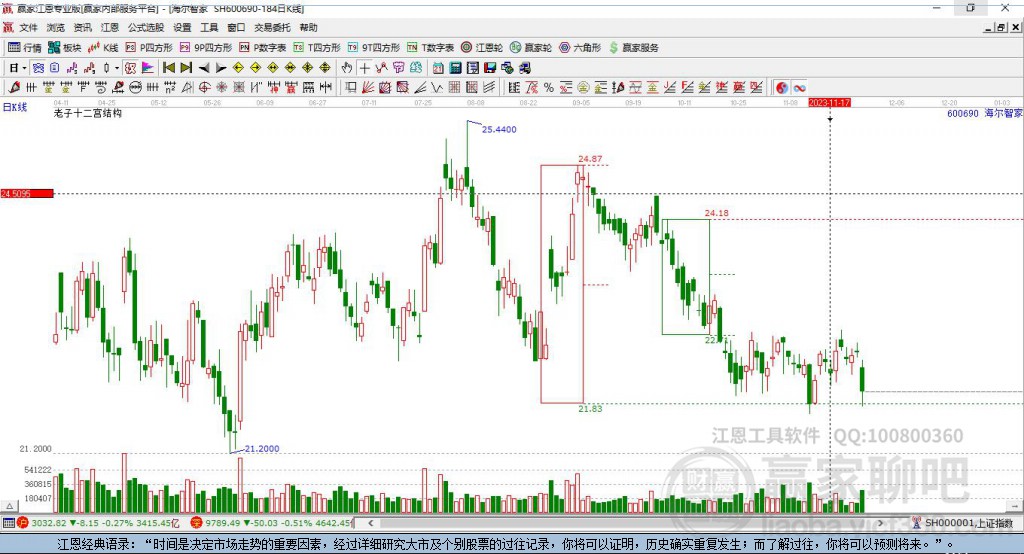This screenshot has height=554, width=1024.
Task: Open the 日 period dropdown
Action: pyautogui.click(x=18, y=68)
